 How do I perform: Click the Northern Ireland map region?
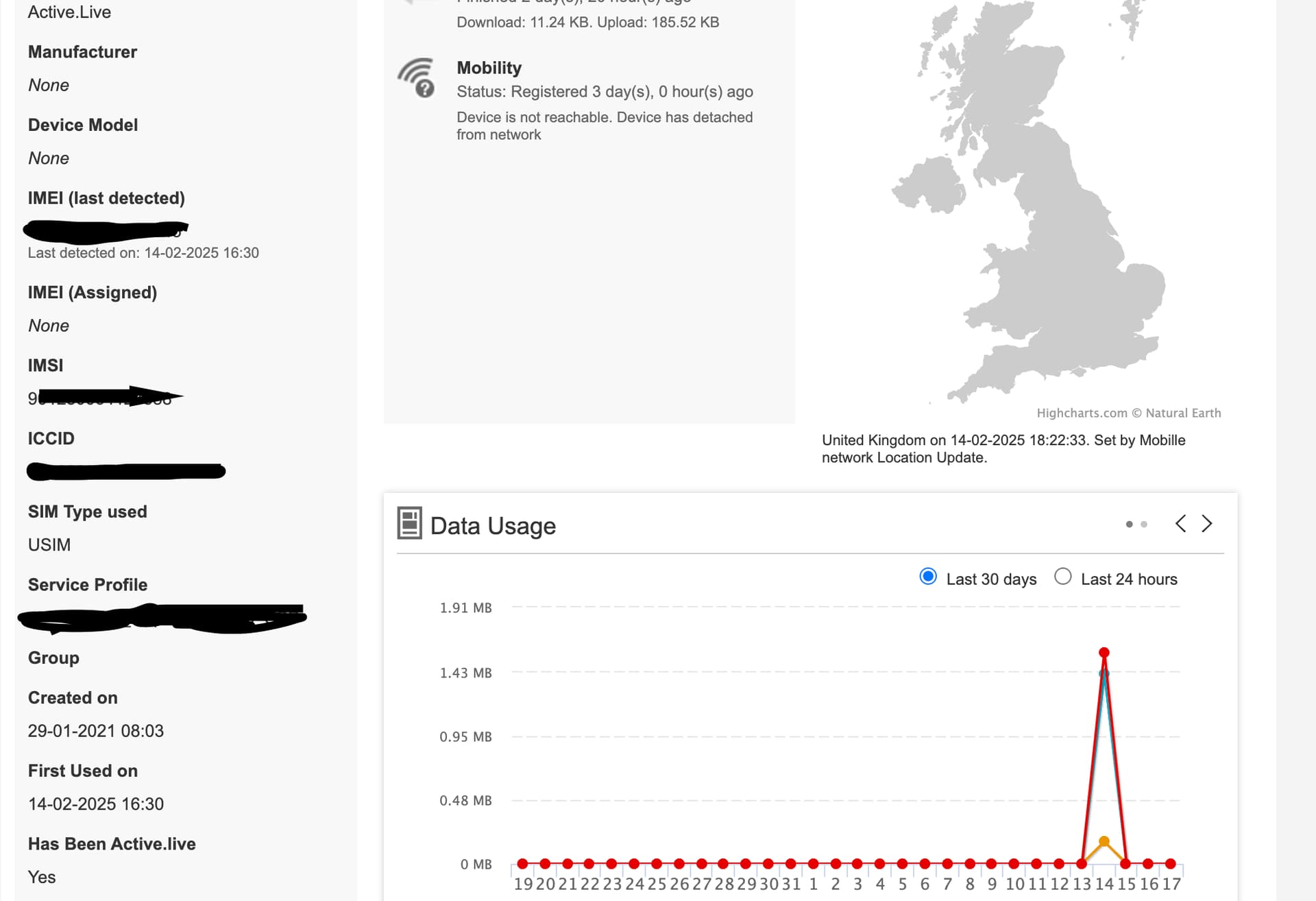(929, 184)
